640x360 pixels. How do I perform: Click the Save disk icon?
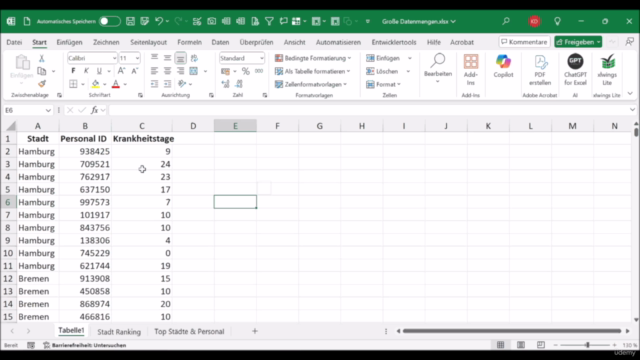130,21
